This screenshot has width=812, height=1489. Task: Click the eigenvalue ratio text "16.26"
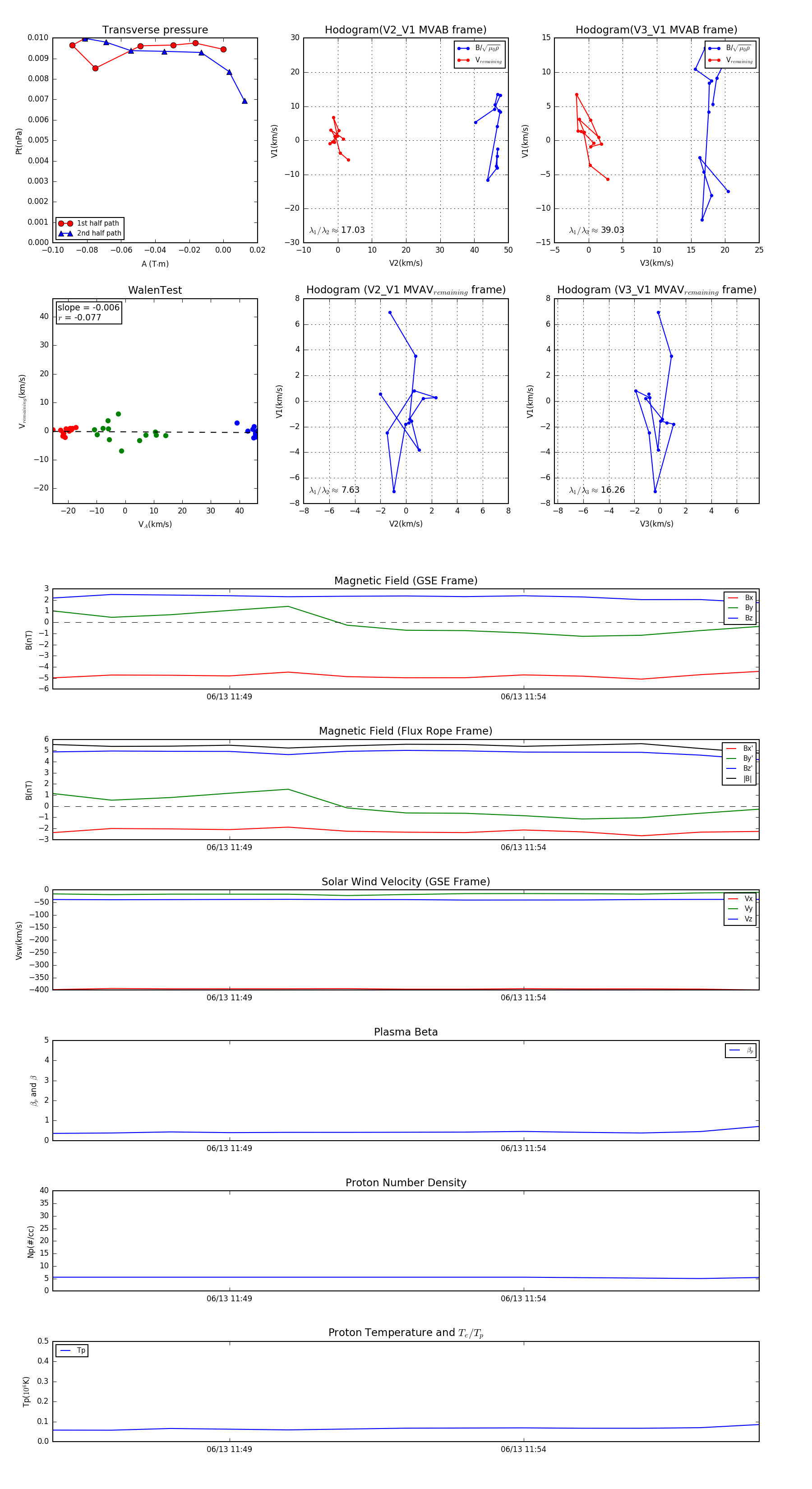coord(613,490)
